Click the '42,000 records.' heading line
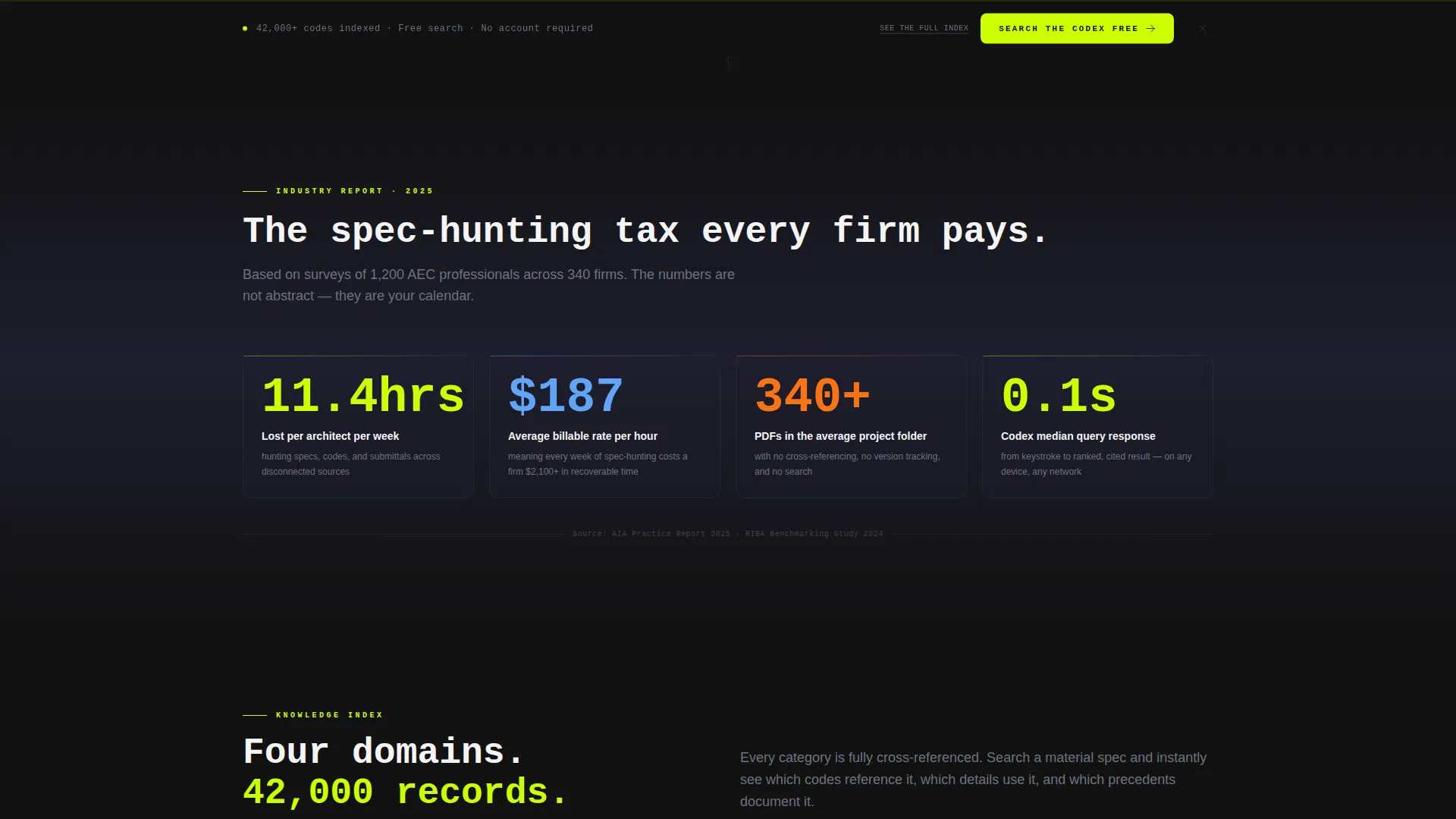Image resolution: width=1456 pixels, height=819 pixels. coord(406,792)
